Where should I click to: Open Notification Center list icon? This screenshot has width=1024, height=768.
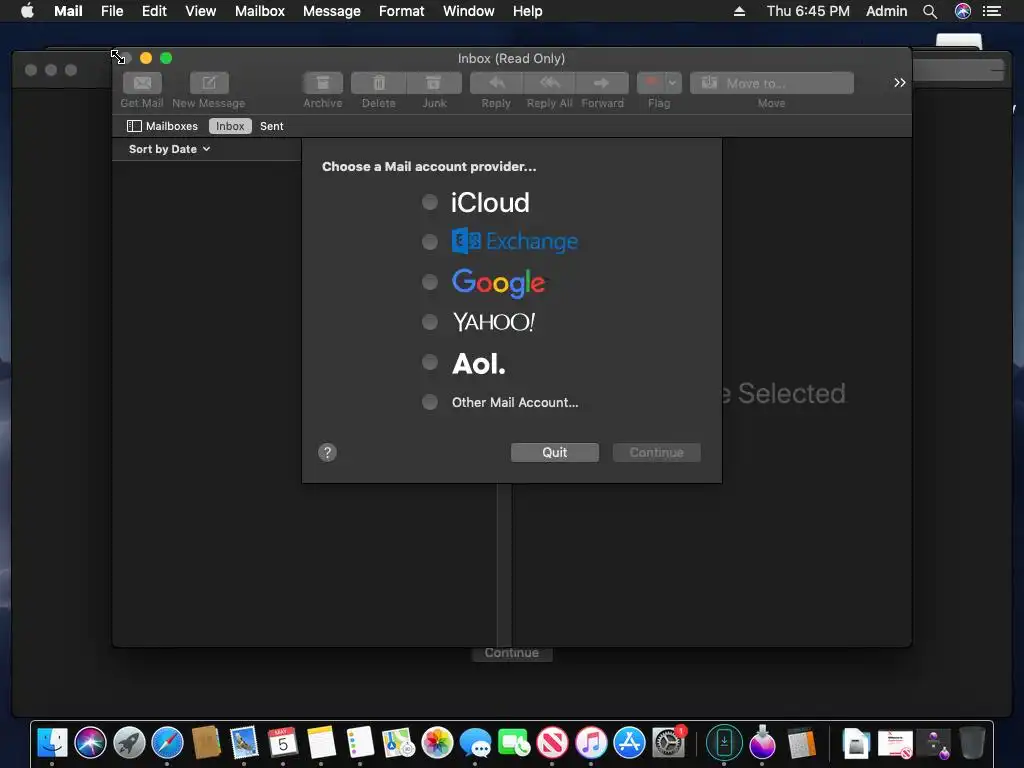[992, 11]
